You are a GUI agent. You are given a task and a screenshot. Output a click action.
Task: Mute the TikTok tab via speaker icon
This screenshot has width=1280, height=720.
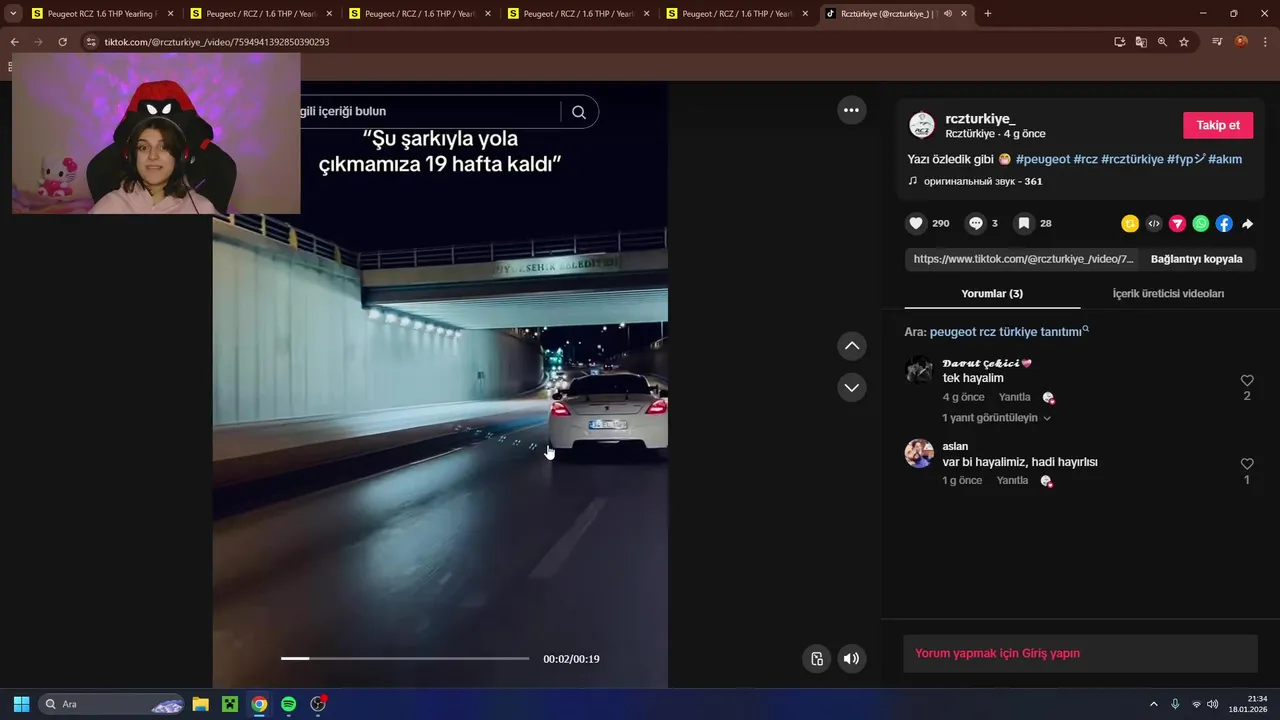point(948,14)
